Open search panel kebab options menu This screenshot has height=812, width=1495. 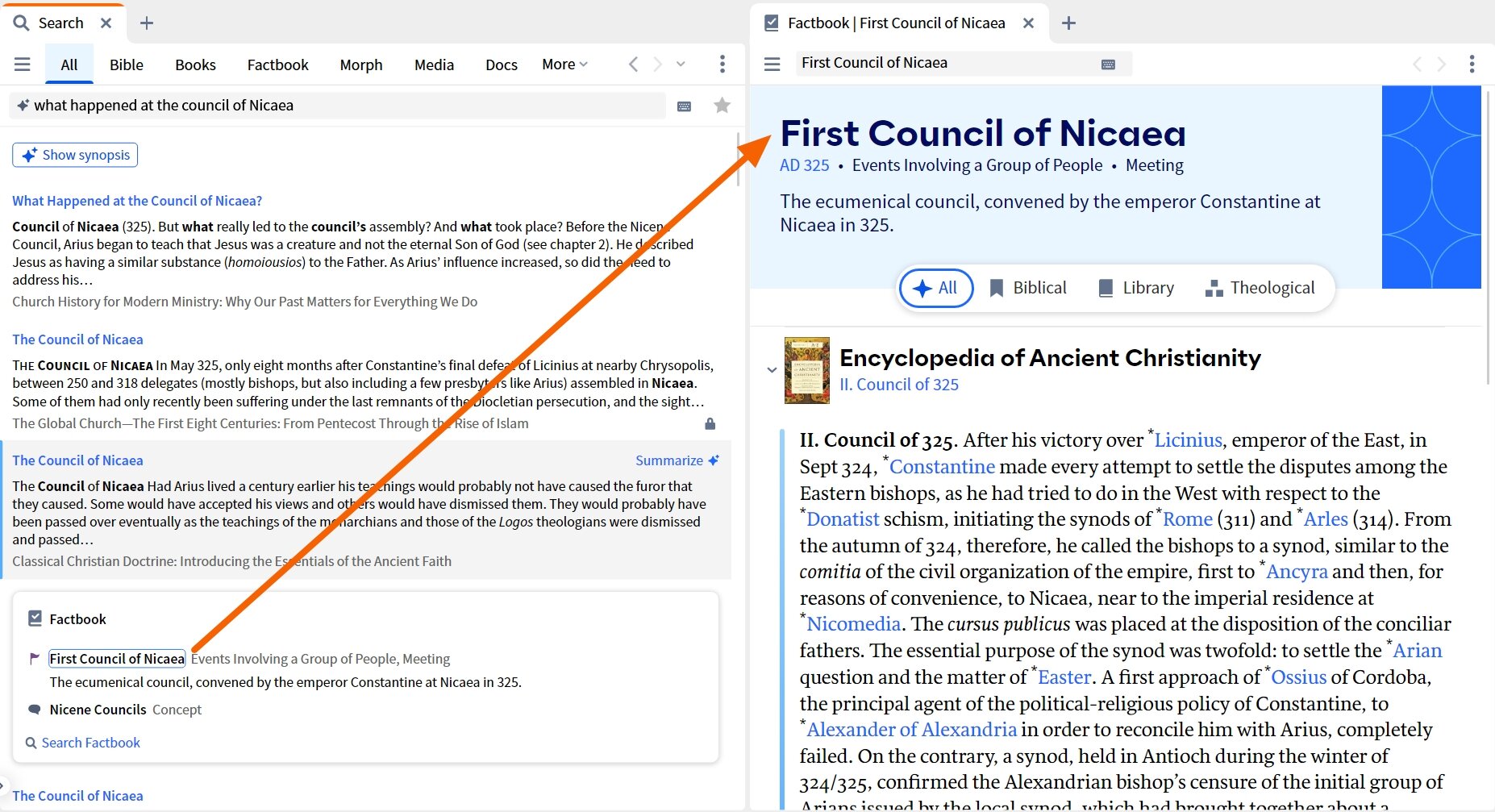click(722, 65)
